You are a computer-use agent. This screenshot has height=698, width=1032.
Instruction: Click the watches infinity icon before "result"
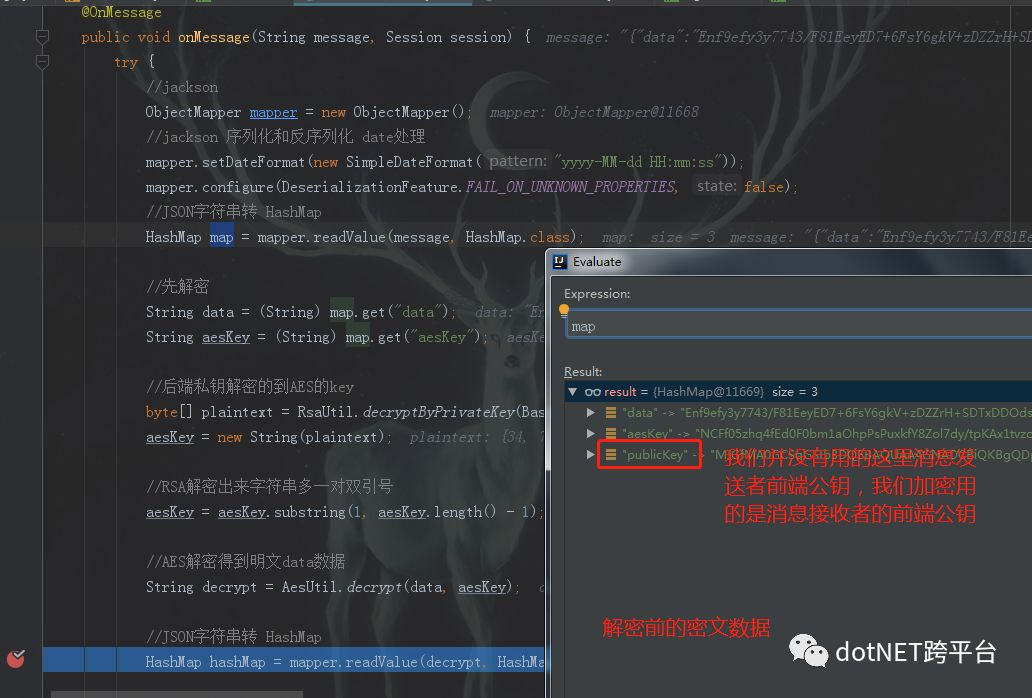point(594,392)
